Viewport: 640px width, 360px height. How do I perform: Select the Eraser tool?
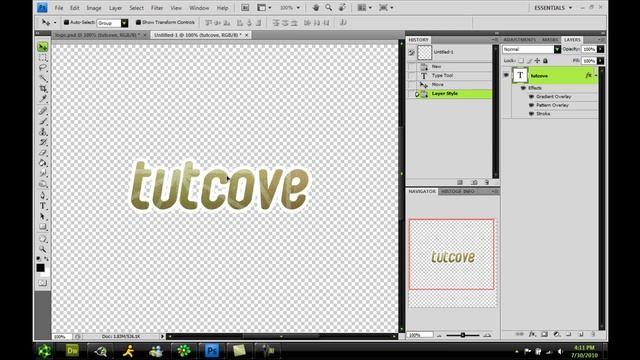pos(42,152)
